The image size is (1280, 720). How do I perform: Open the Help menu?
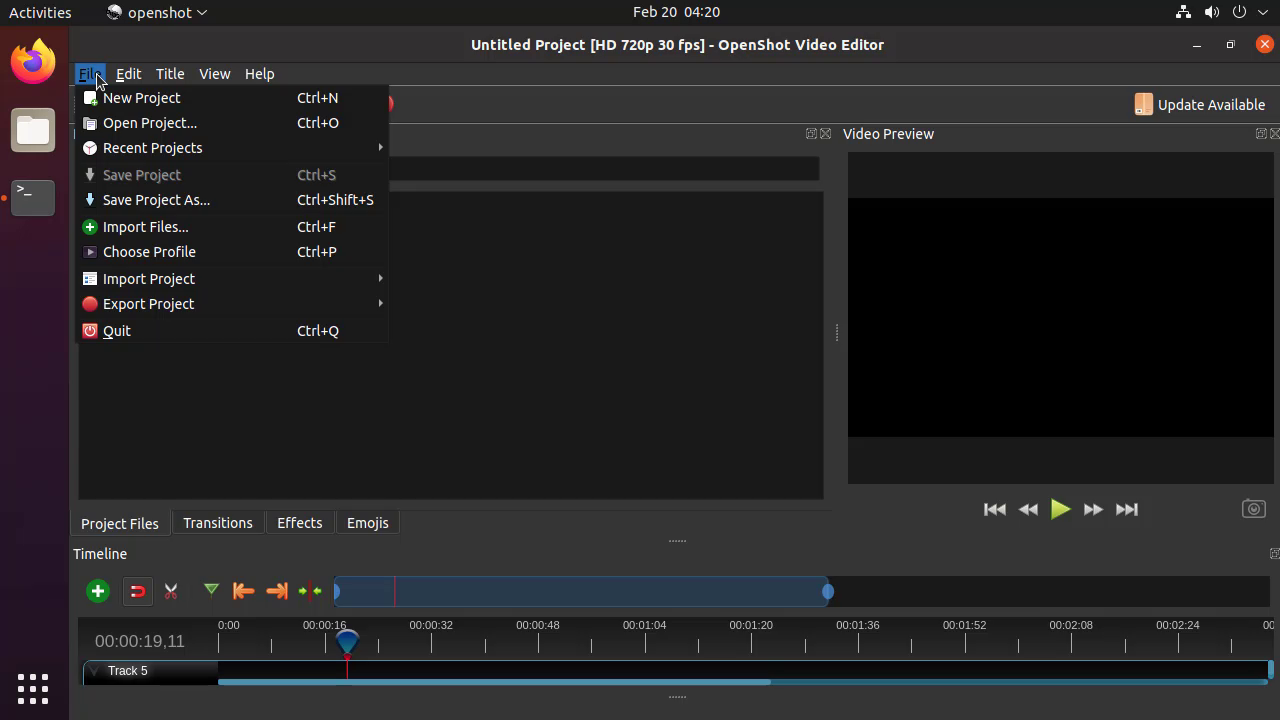[x=259, y=74]
